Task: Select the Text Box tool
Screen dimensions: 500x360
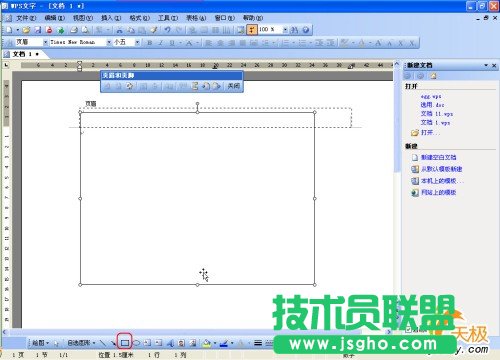Action: click(148, 343)
